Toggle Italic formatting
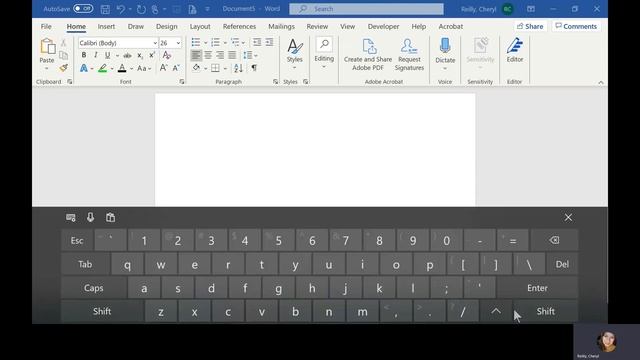The height and width of the screenshot is (360, 640). (96, 55)
